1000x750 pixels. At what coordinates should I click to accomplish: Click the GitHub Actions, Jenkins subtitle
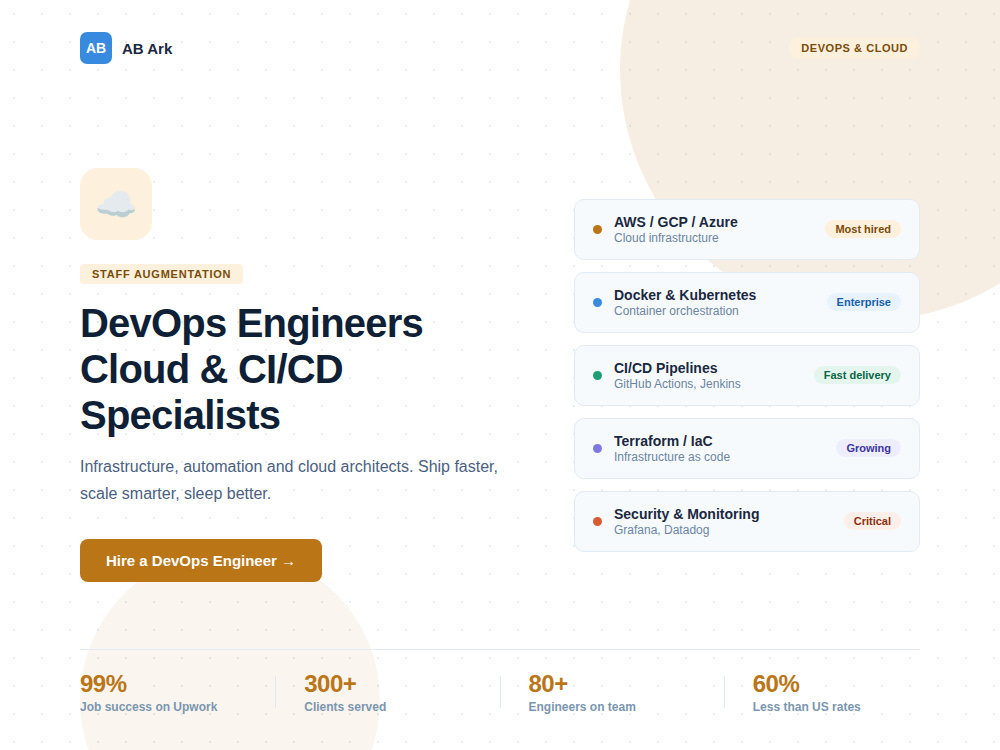click(677, 384)
